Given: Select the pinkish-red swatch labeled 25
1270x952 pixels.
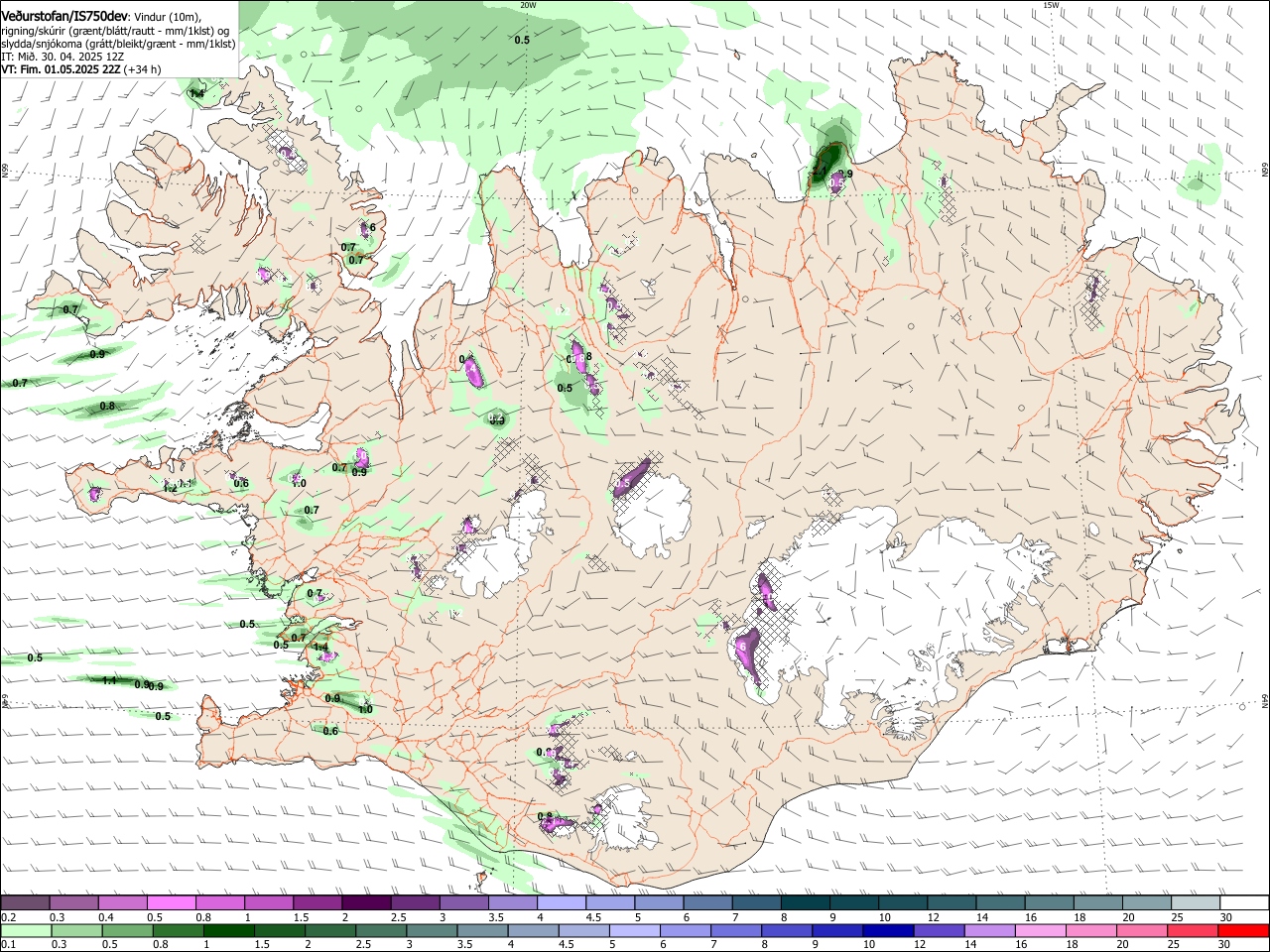Looking at the screenshot, I should coord(1194,931).
